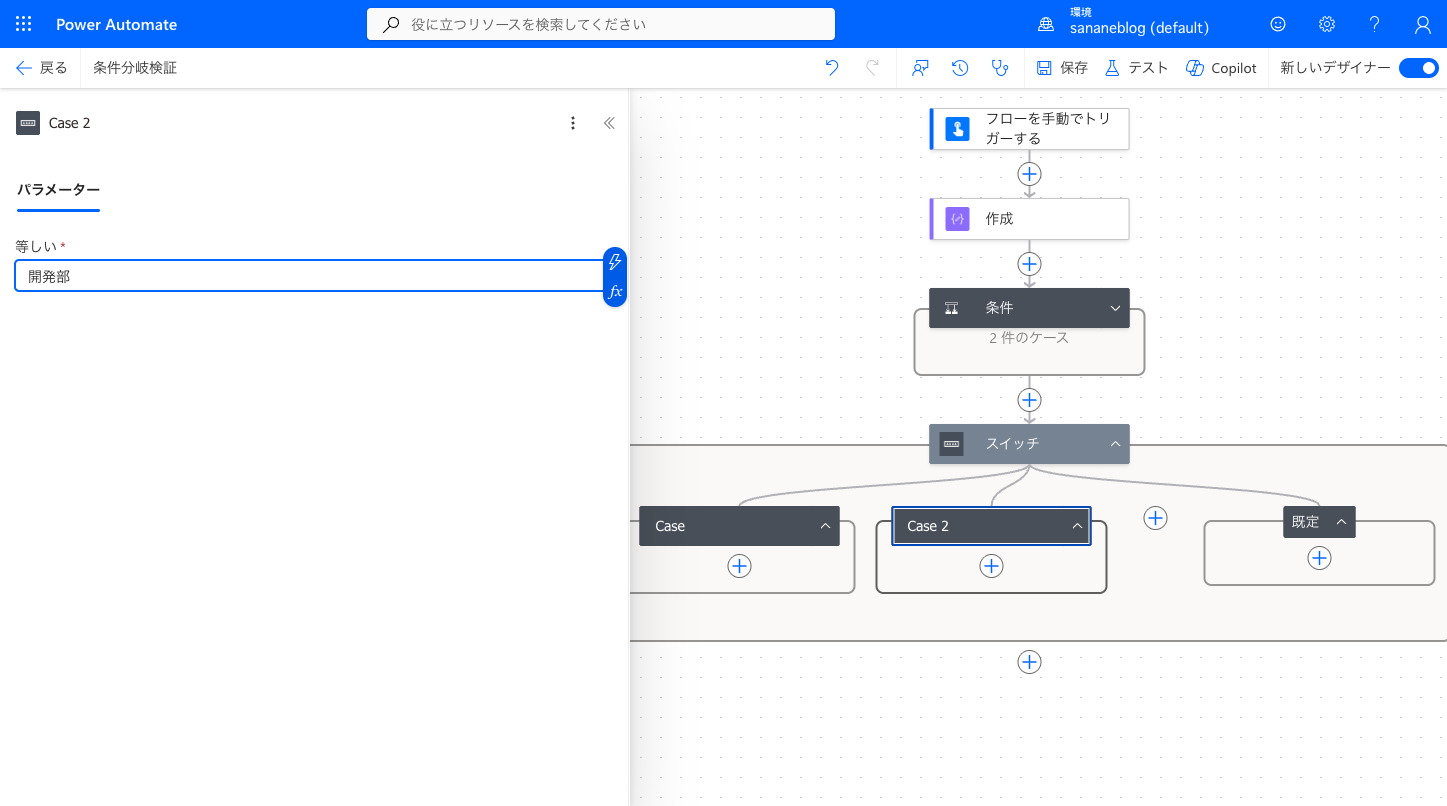Click the lightning dynamic content icon
The width and height of the screenshot is (1447, 806).
coord(615,262)
